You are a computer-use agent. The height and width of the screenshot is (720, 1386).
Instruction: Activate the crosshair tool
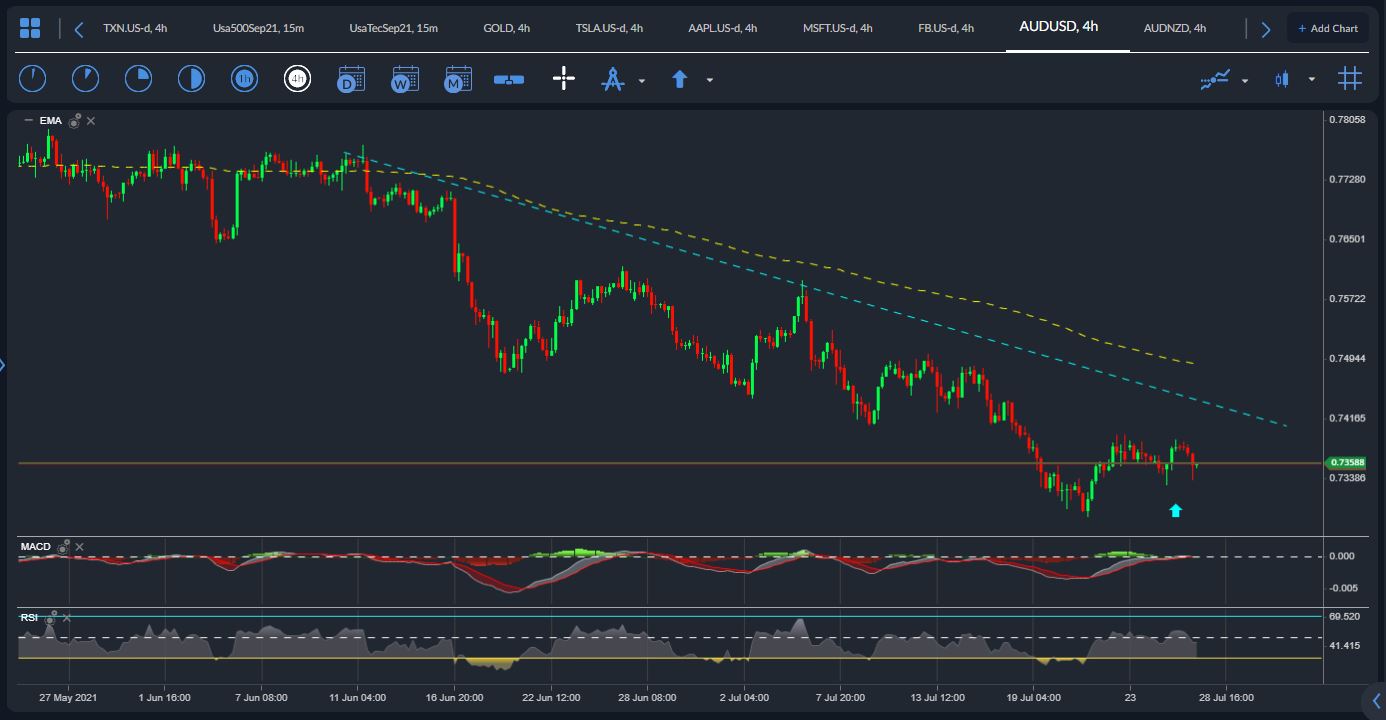pyautogui.click(x=563, y=78)
